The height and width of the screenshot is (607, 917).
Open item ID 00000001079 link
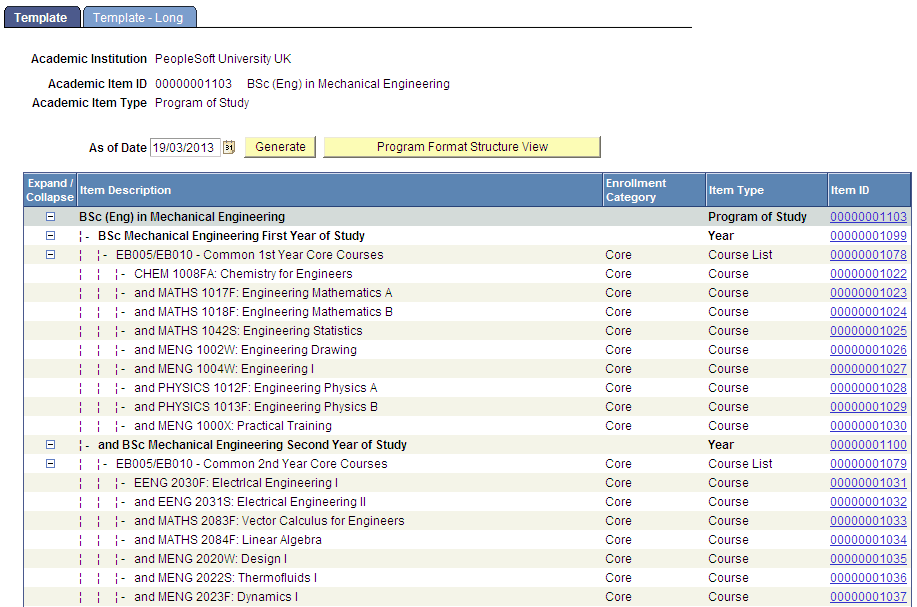[868, 464]
